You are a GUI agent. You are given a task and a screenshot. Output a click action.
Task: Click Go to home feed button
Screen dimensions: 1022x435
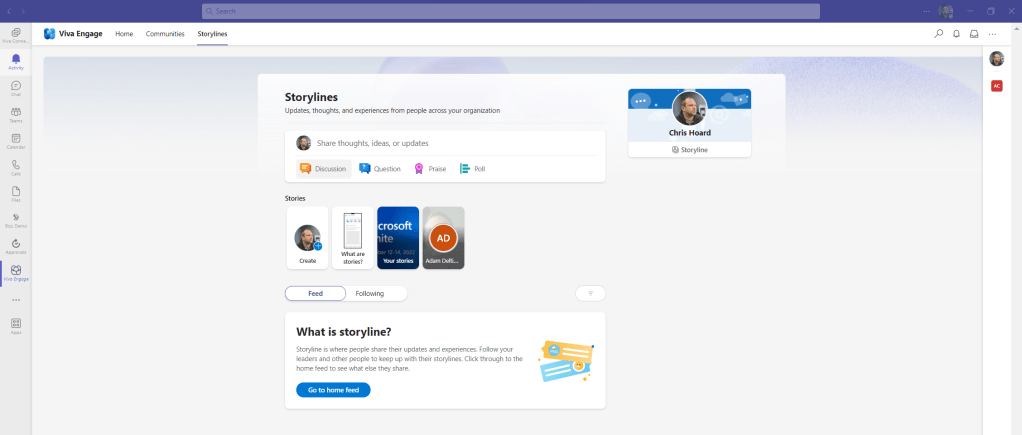[333, 390]
